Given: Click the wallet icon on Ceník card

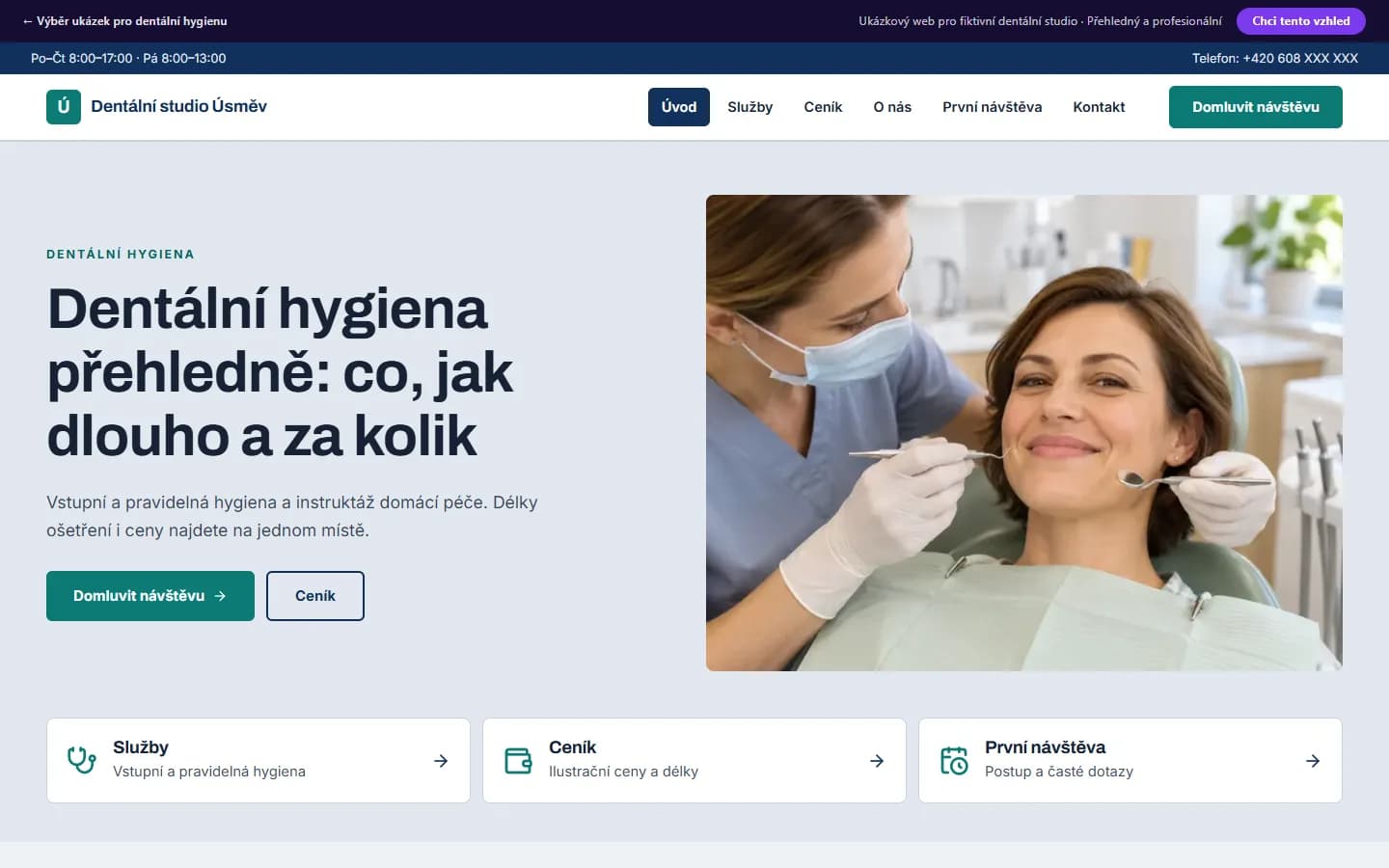Looking at the screenshot, I should tap(518, 761).
